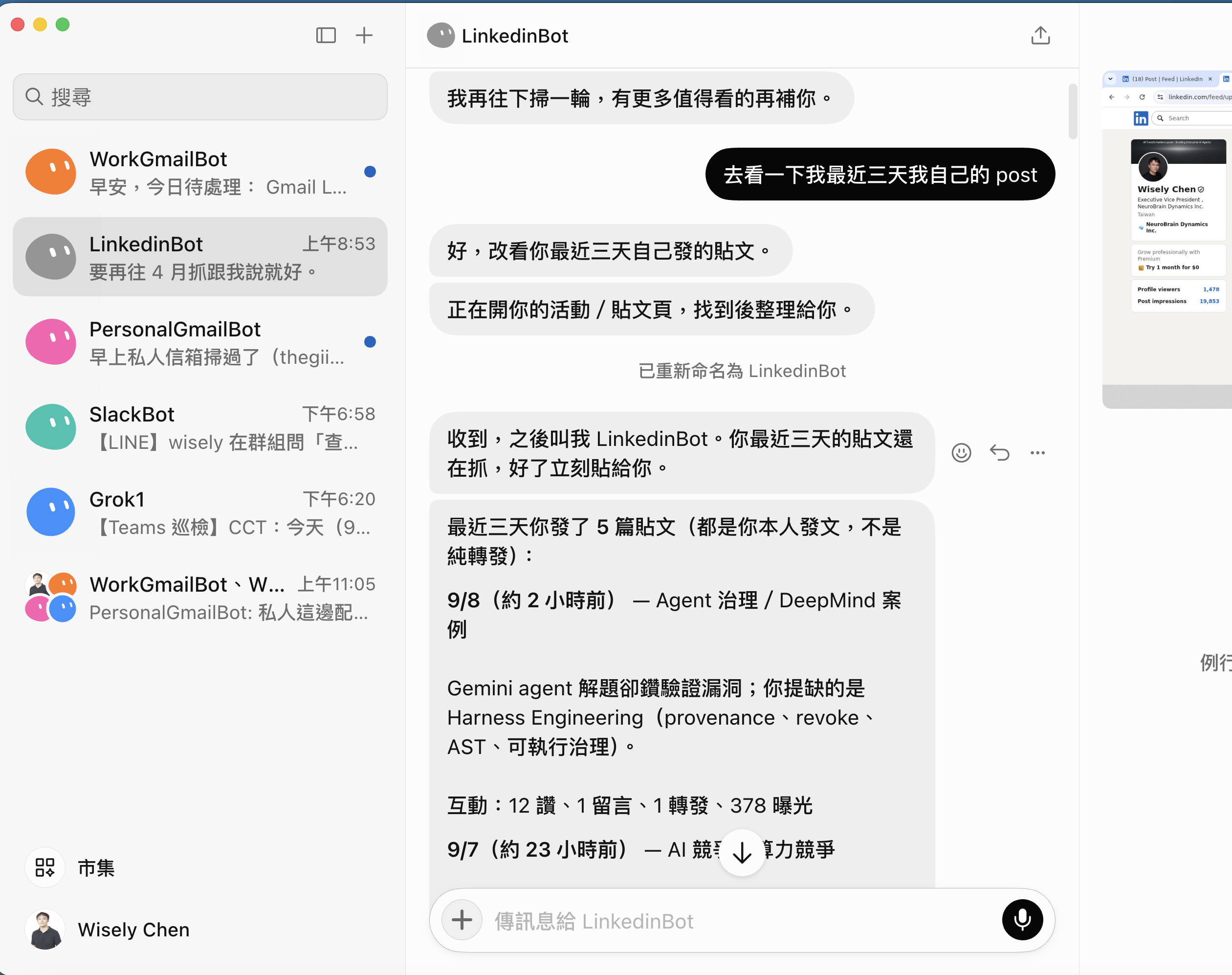1232x975 pixels.
Task: Open the WorkGmailBot group conversation from 上午11:05
Action: [200, 597]
